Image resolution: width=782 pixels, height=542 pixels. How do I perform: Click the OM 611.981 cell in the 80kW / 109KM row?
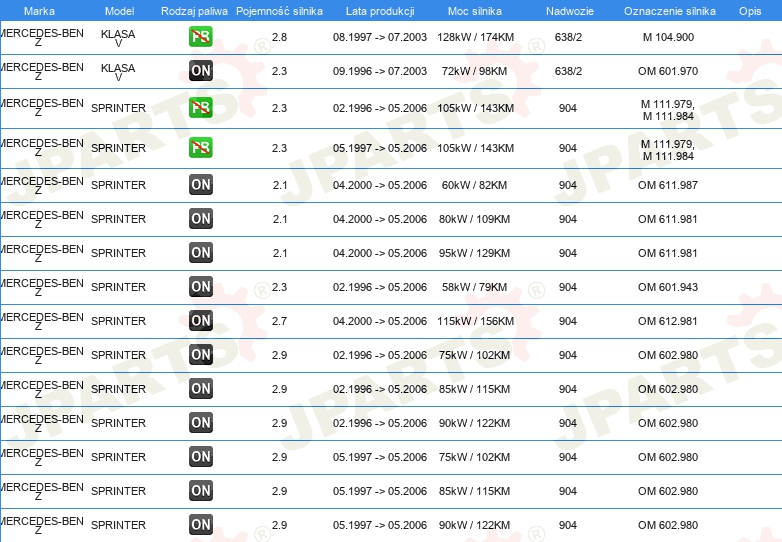[x=668, y=219]
